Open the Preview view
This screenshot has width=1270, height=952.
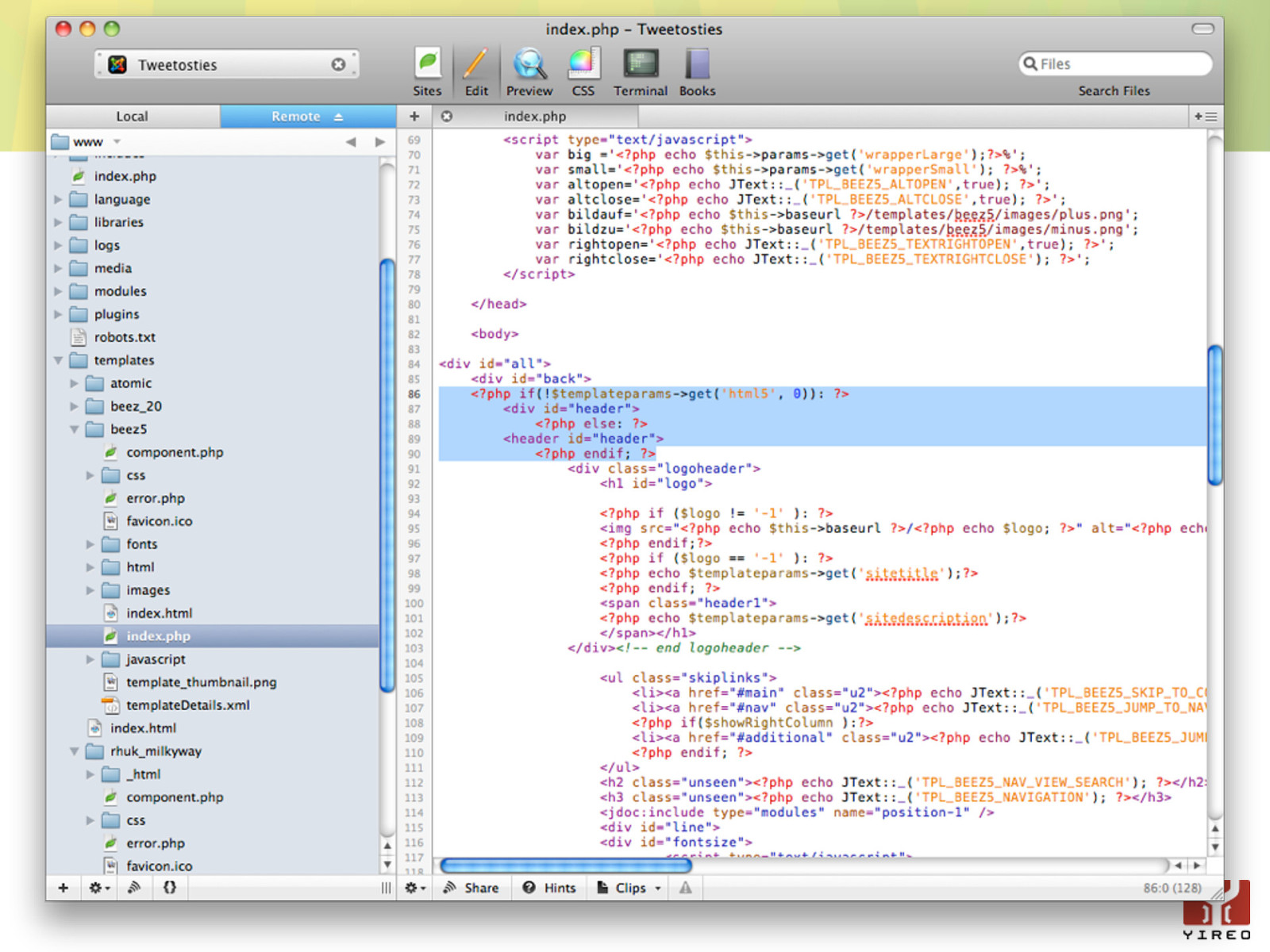click(529, 72)
